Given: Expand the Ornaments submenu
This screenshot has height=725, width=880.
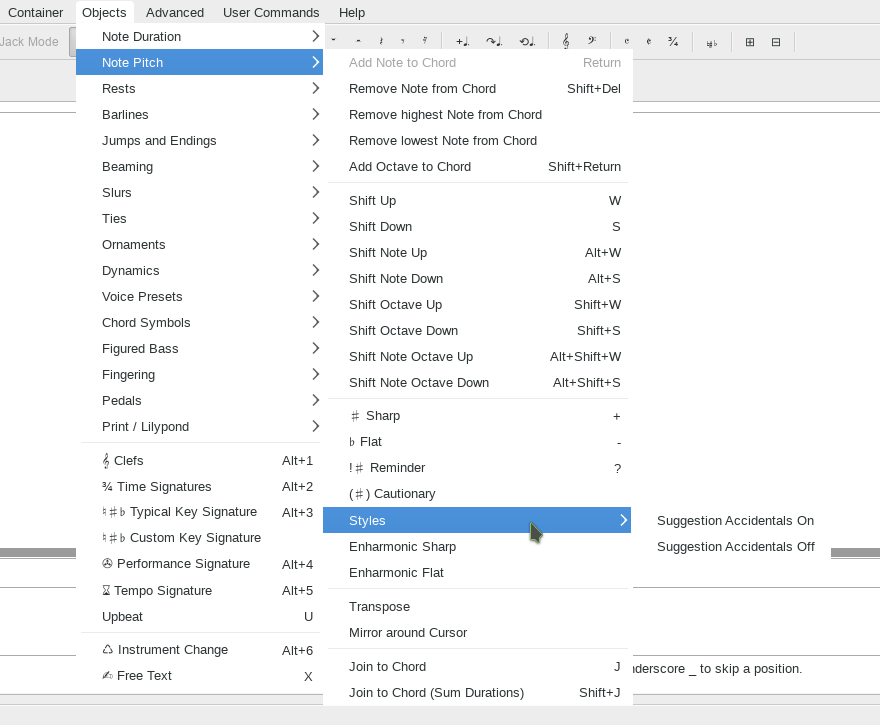Looking at the screenshot, I should (x=199, y=245).
